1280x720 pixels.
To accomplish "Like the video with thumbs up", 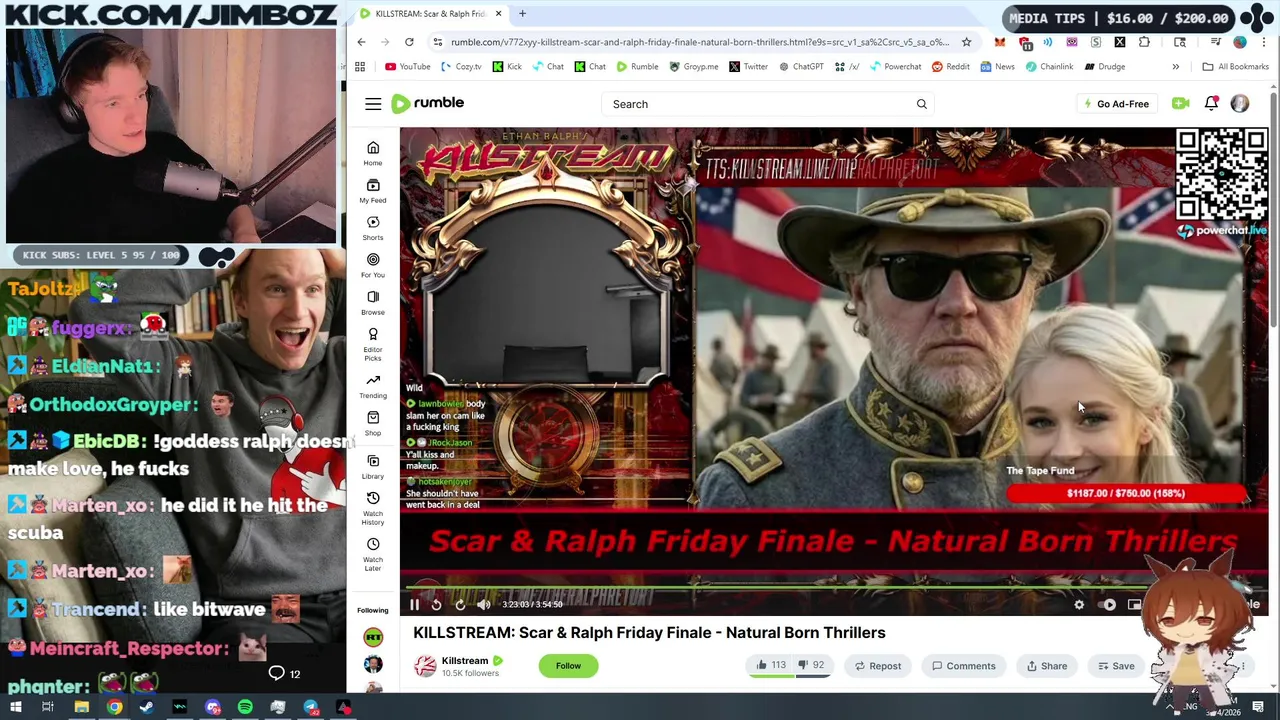I will [x=769, y=665].
